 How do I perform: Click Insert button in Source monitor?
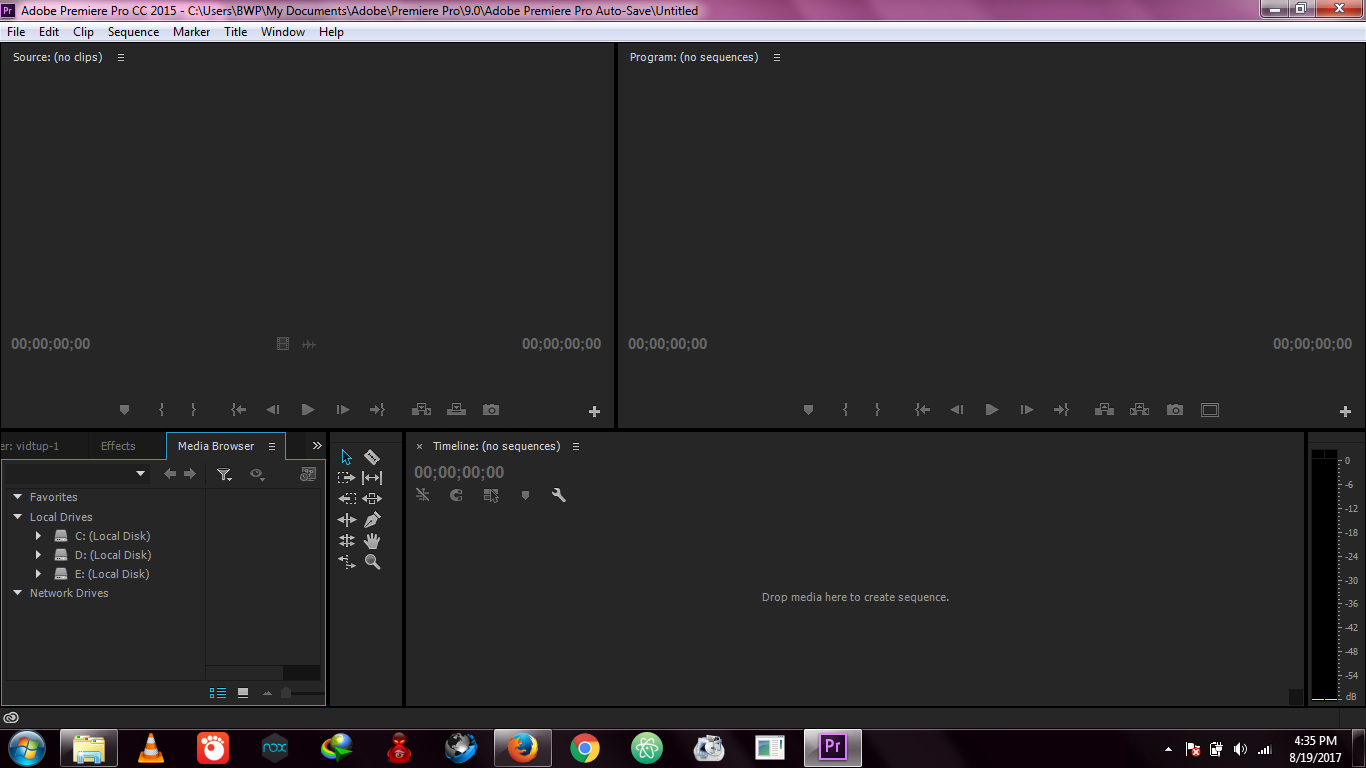(x=421, y=410)
